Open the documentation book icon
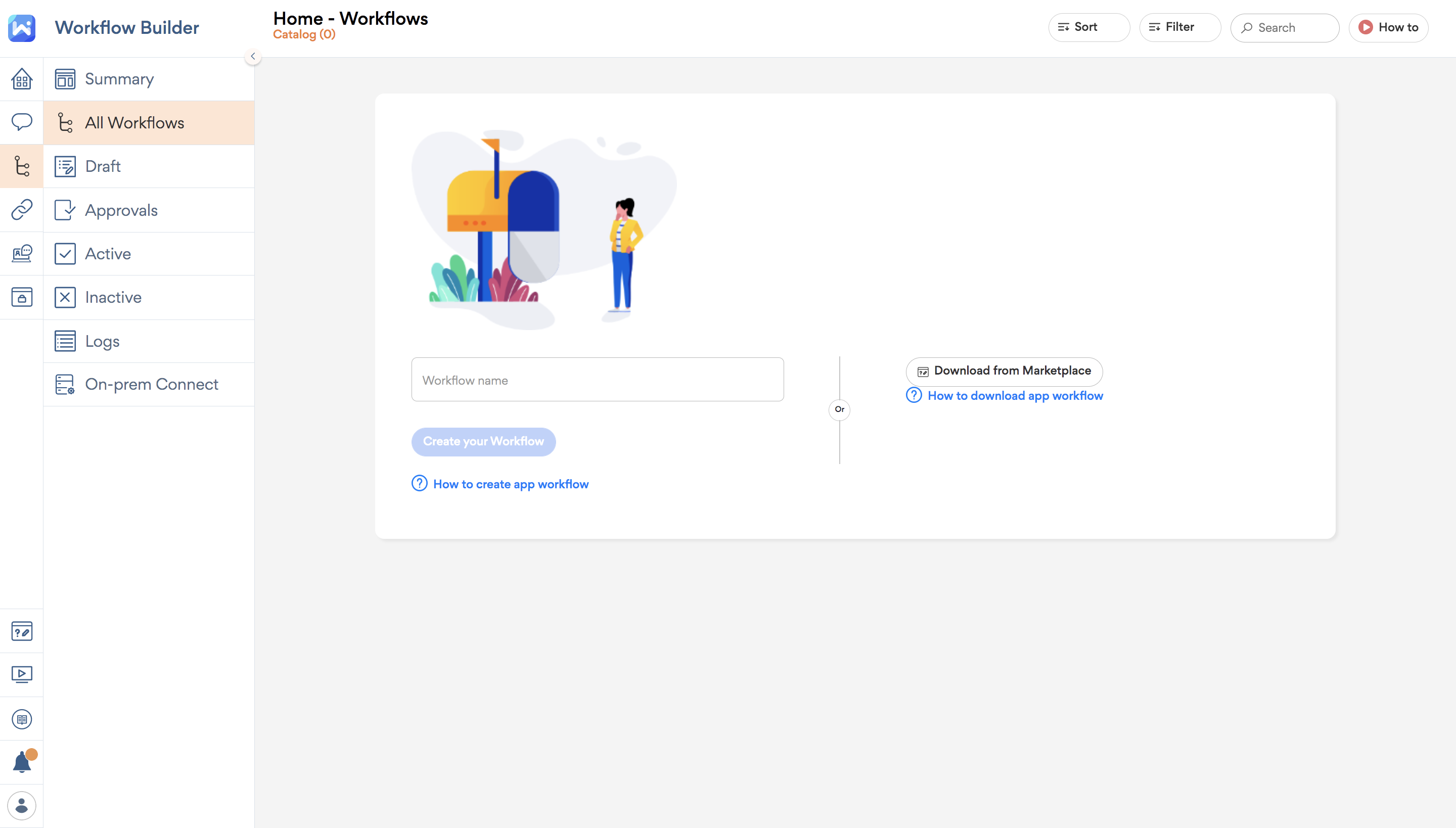This screenshot has height=828, width=1456. [x=22, y=719]
